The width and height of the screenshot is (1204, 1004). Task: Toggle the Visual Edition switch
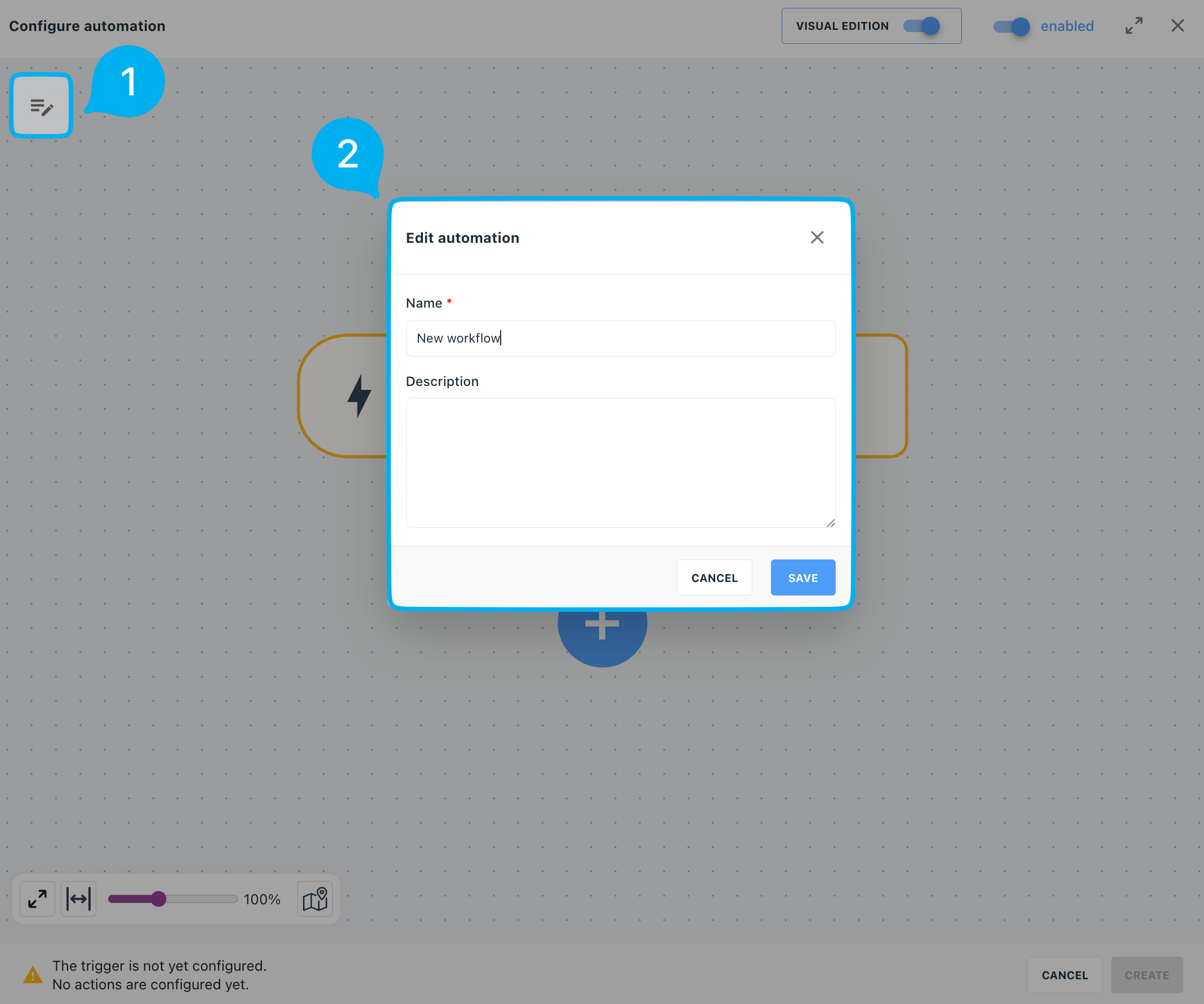921,26
